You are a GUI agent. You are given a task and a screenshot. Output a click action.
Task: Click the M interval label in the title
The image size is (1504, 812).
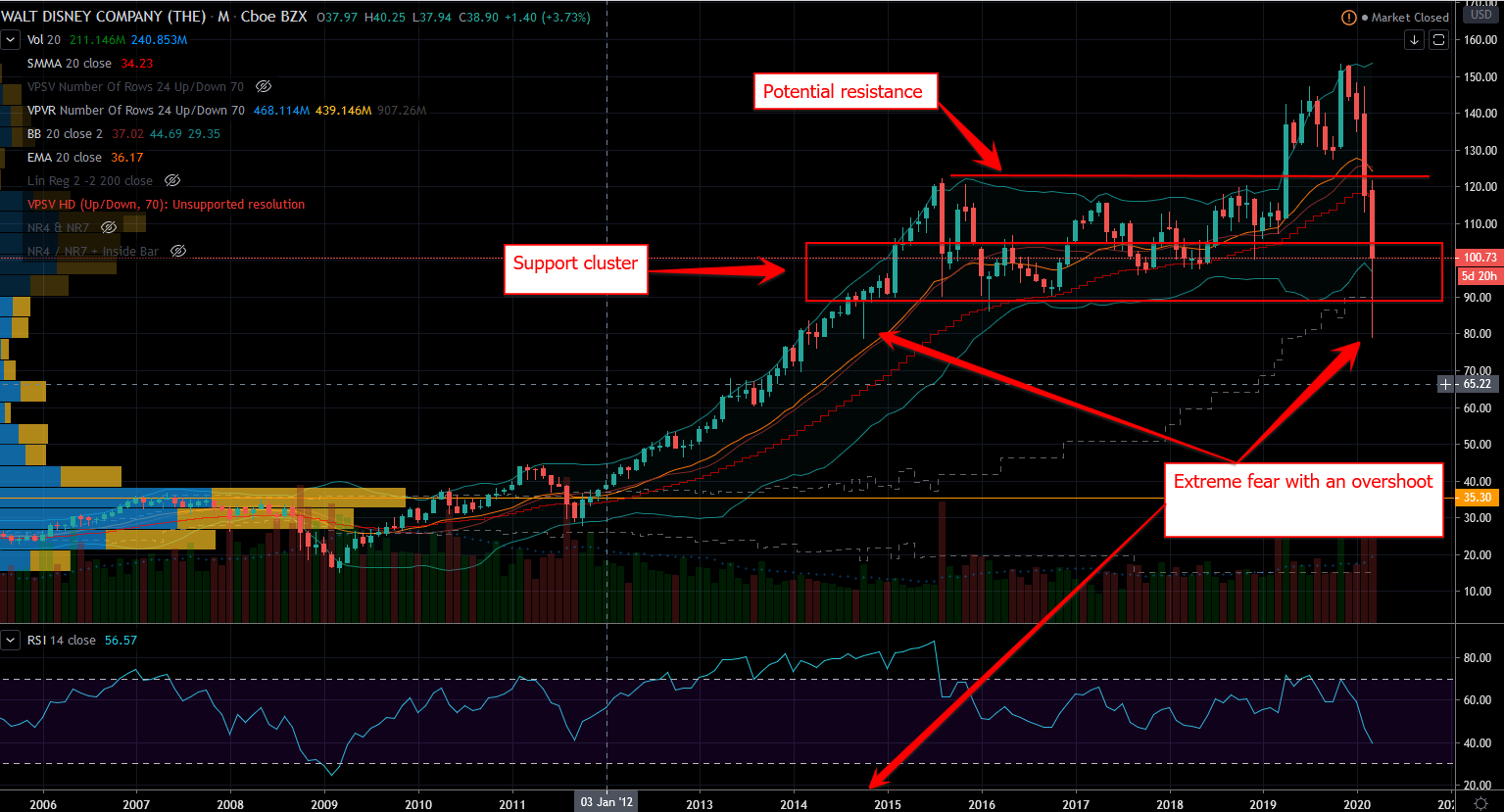223,17
